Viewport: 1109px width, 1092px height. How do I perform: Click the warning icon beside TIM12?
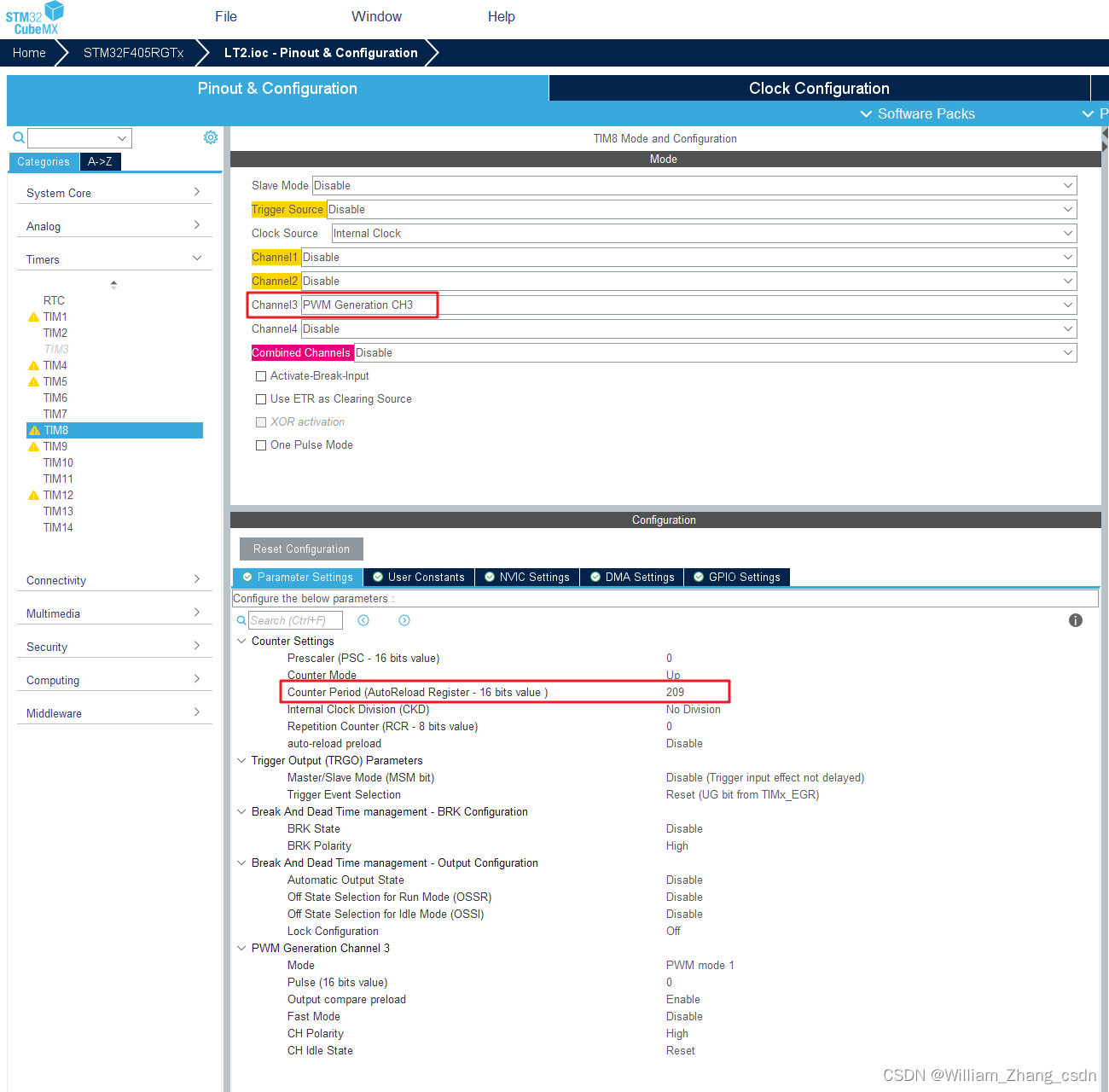tap(33, 496)
